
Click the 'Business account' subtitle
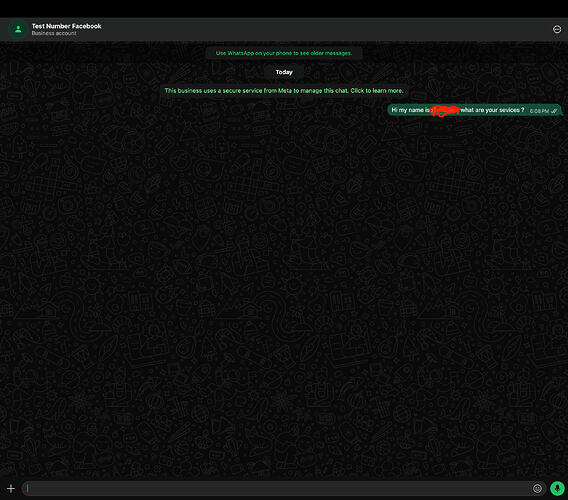[x=54, y=33]
